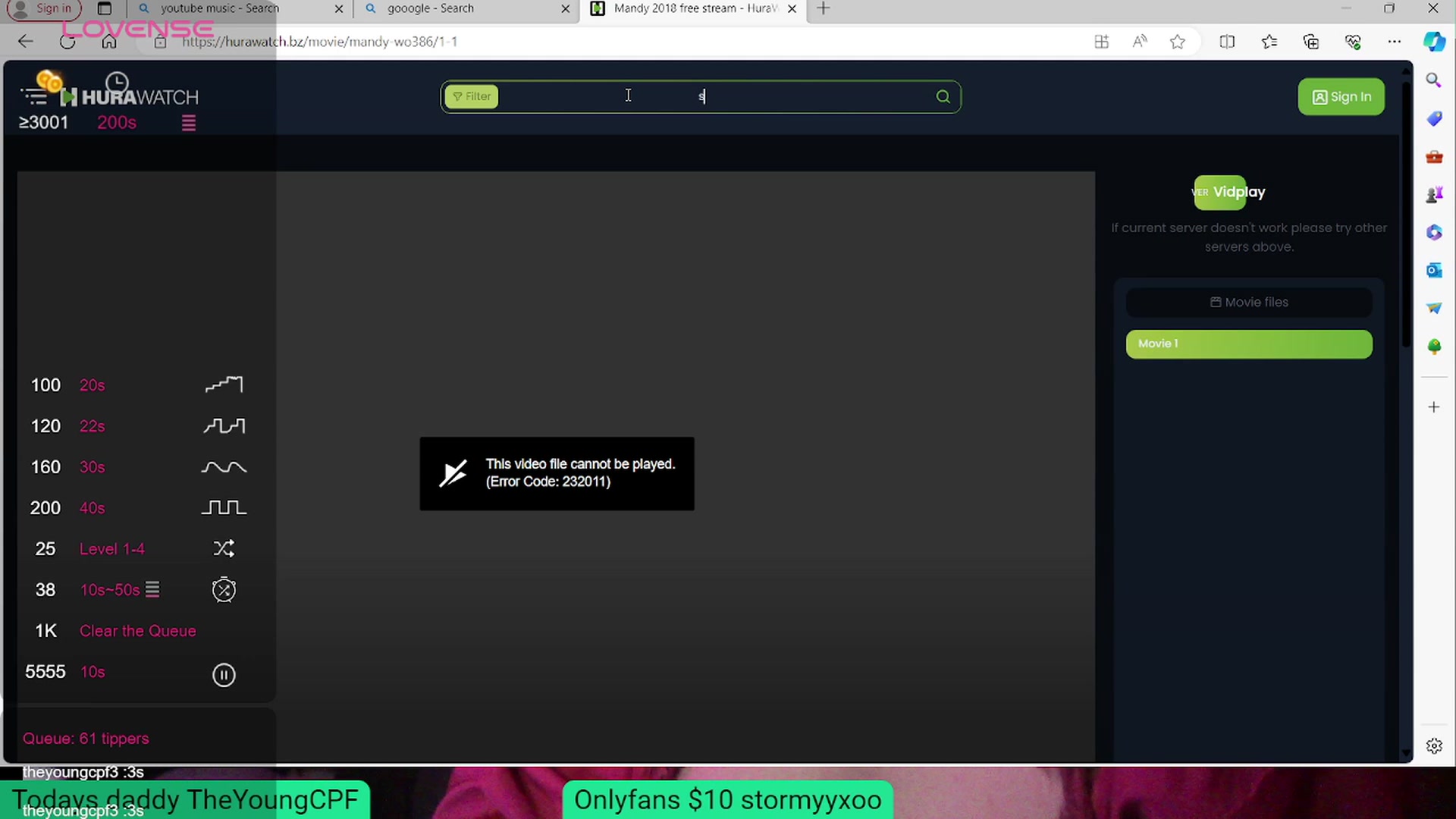Open the HuraWatch hamburger menu
This screenshot has width=1456, height=819.
34,96
